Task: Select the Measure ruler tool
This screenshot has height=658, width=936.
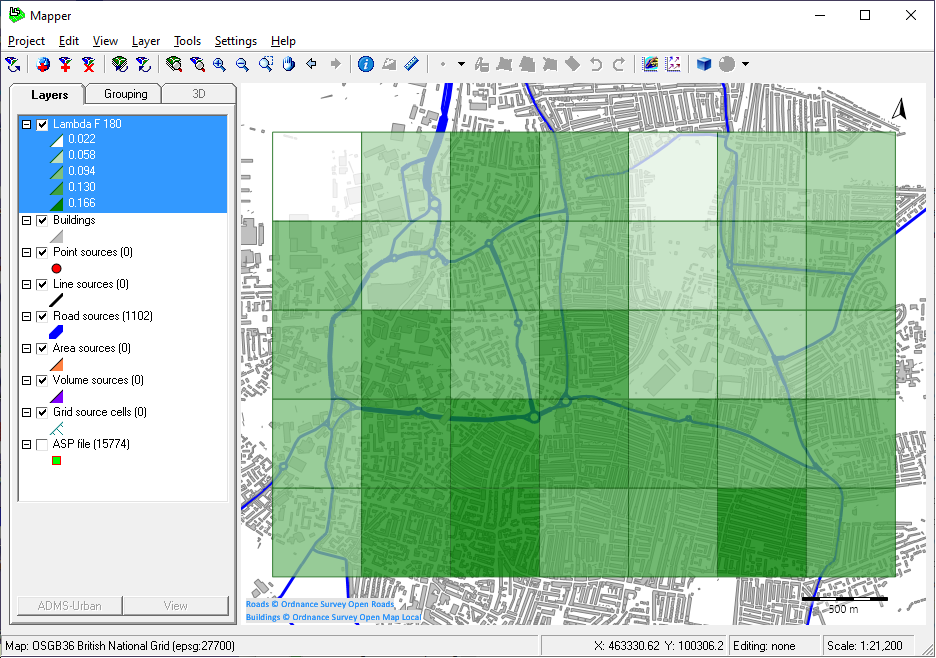Action: (x=412, y=64)
